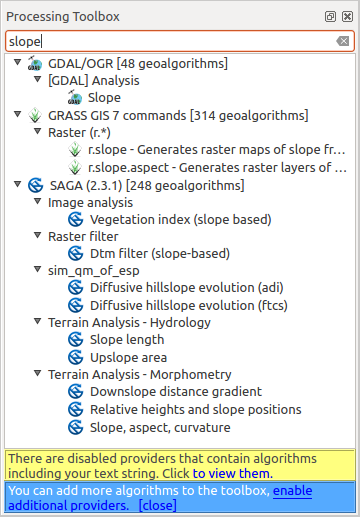Screen dimensions: 360x517
Task: Click the GRASS GIS 7 provider icon
Action: pyautogui.click(x=35, y=115)
